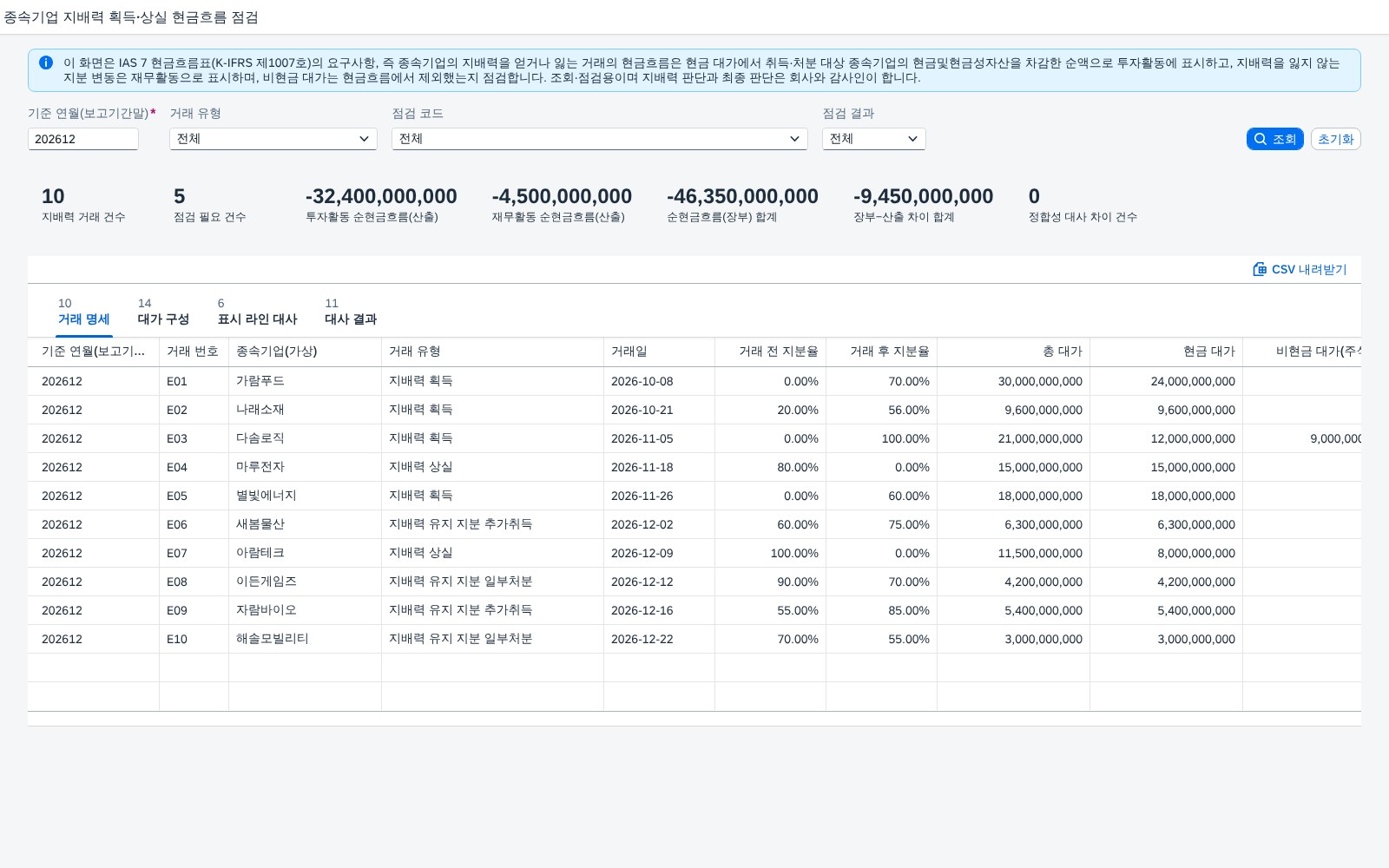Click the 거래 번호 column header
Screen dimensions: 1389x868
pos(194,352)
